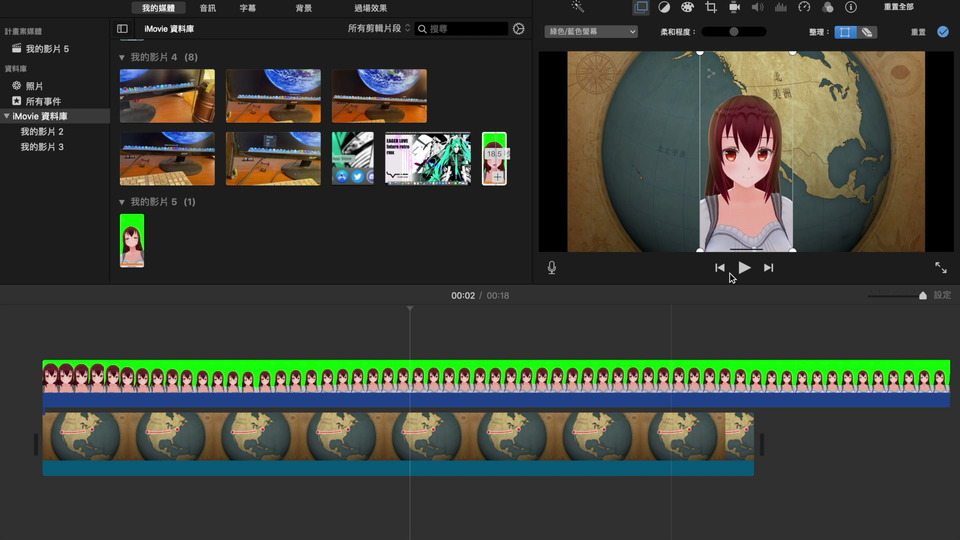
Task: Select the black-and-white clip thumbnail with app icons at its bottom
Action: click(353, 159)
